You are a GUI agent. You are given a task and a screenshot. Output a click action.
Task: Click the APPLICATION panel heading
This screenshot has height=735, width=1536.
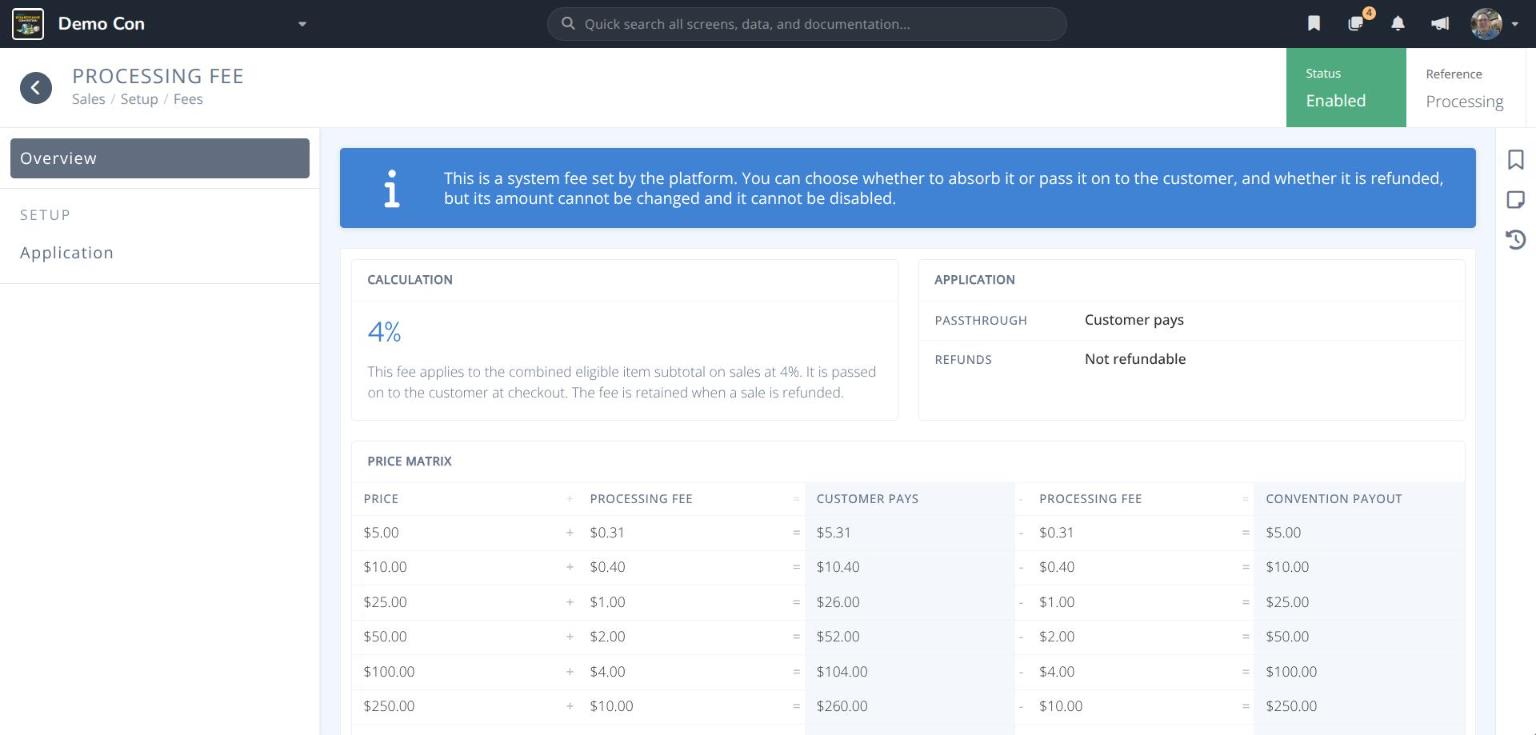coord(975,280)
